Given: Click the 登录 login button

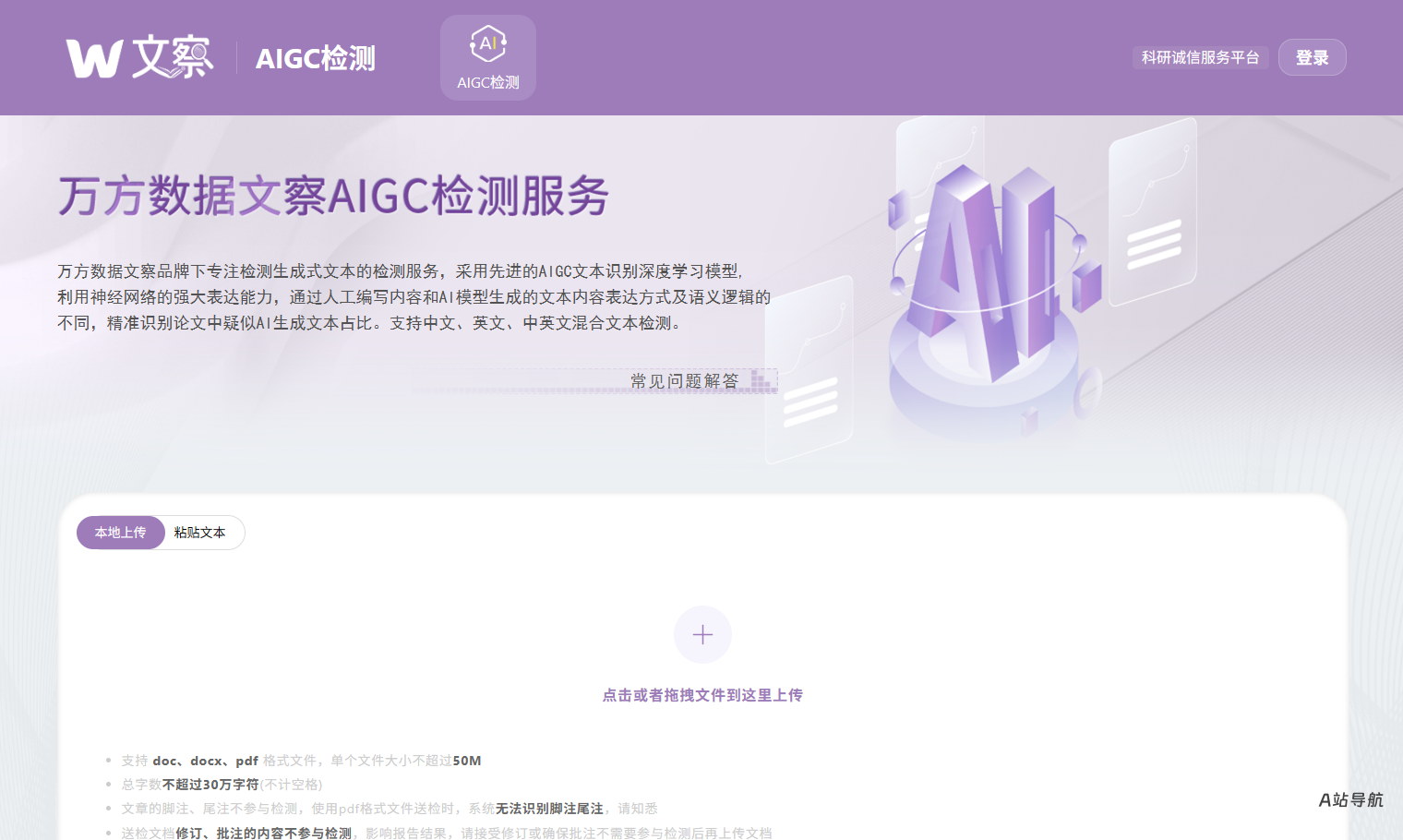Looking at the screenshot, I should [1312, 57].
